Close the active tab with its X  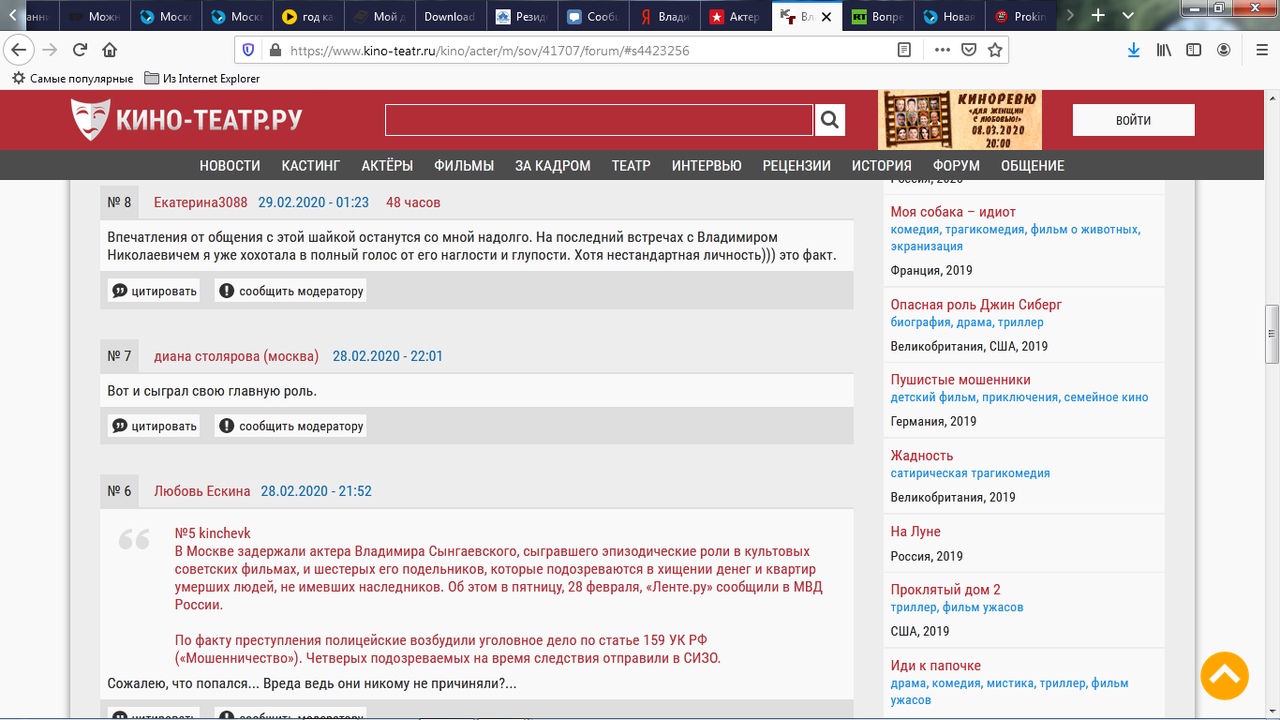click(x=826, y=17)
